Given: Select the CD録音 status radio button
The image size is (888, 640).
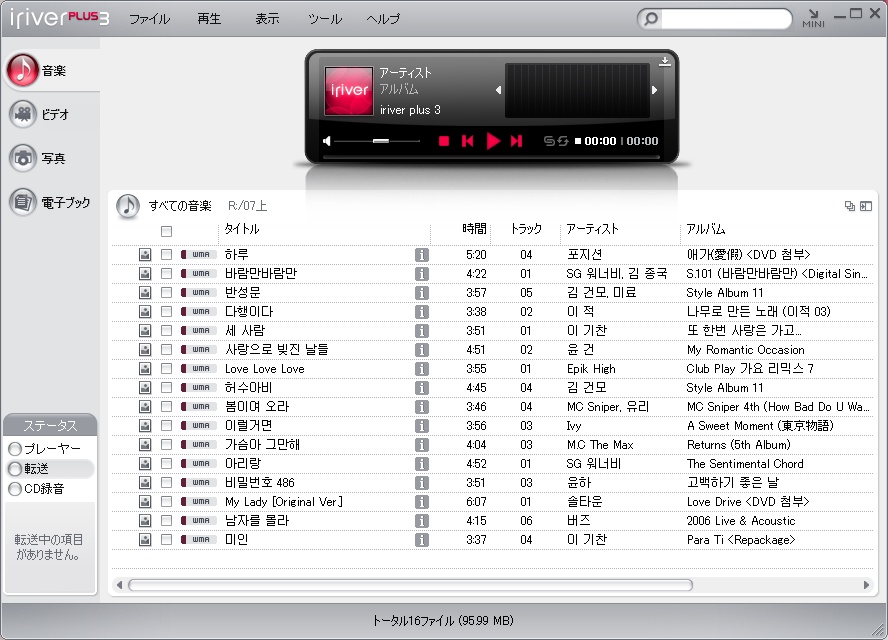Looking at the screenshot, I should (15, 489).
